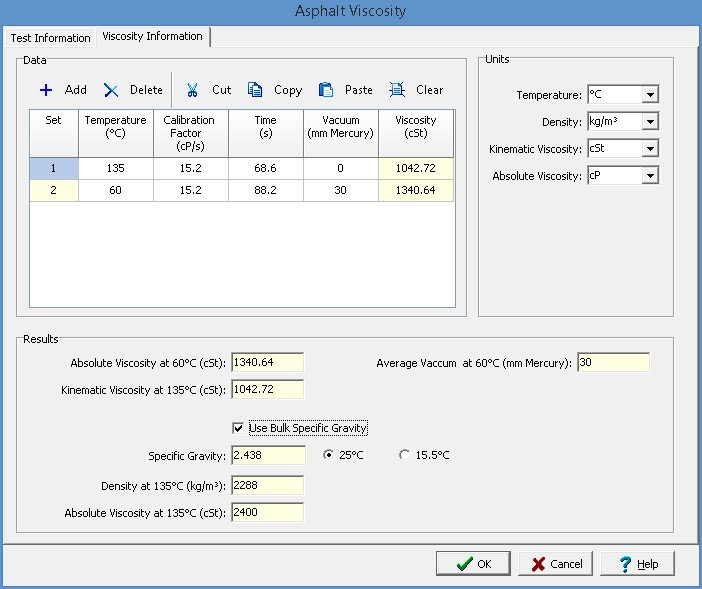Toggle the Use Bulk Specific Gravity checkbox

[x=238, y=428]
